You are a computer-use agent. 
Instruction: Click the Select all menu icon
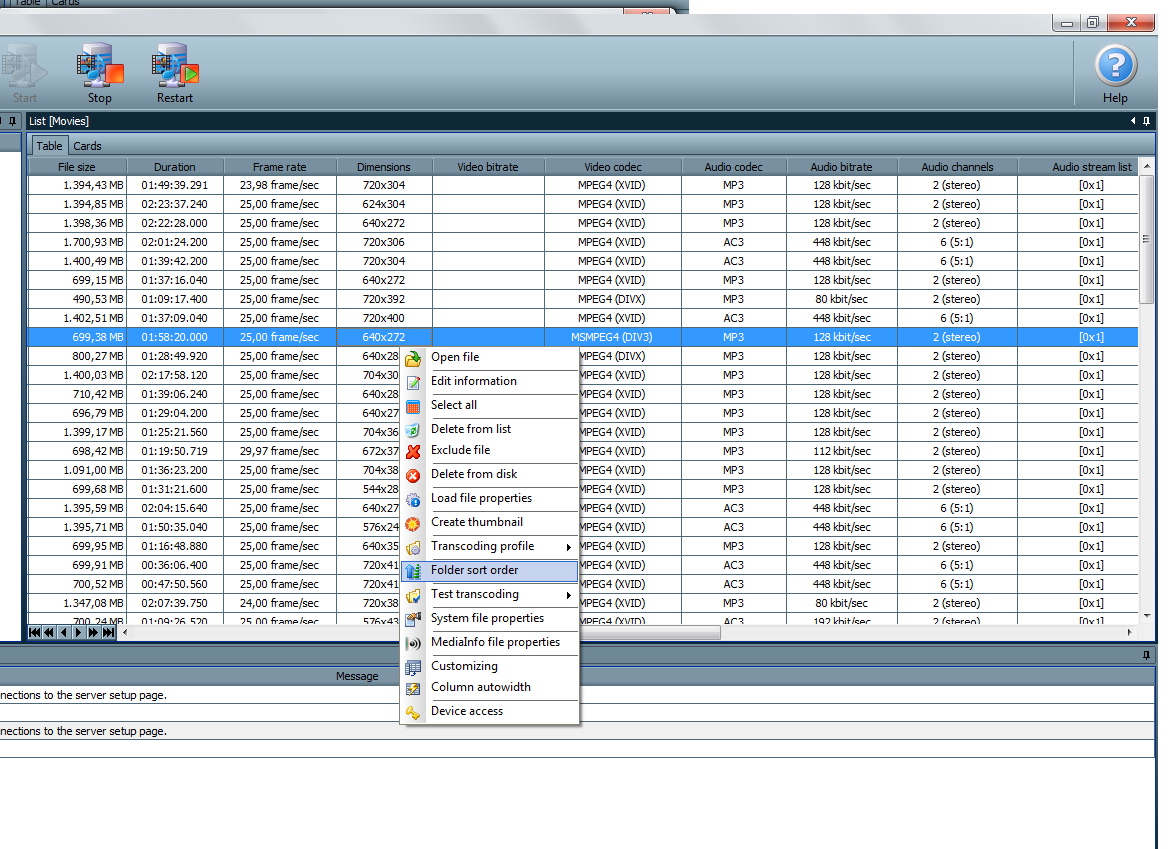[x=413, y=407]
